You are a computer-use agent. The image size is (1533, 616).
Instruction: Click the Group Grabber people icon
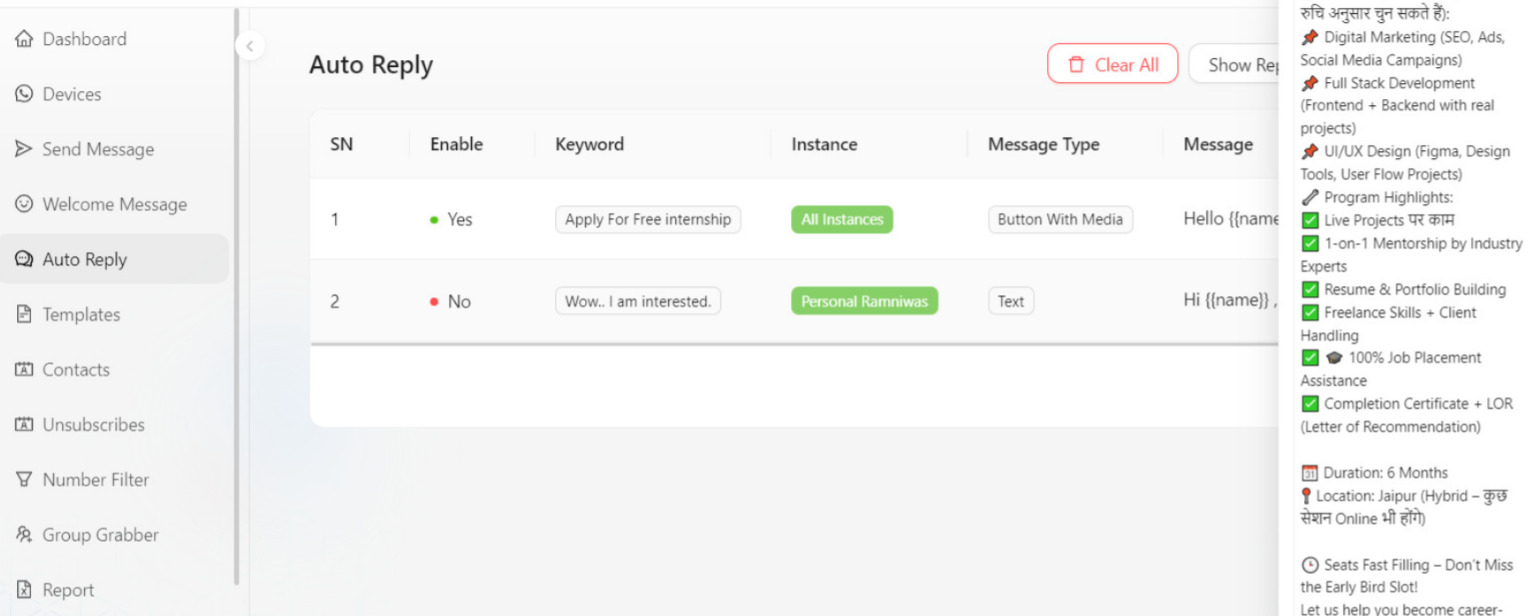tap(24, 535)
